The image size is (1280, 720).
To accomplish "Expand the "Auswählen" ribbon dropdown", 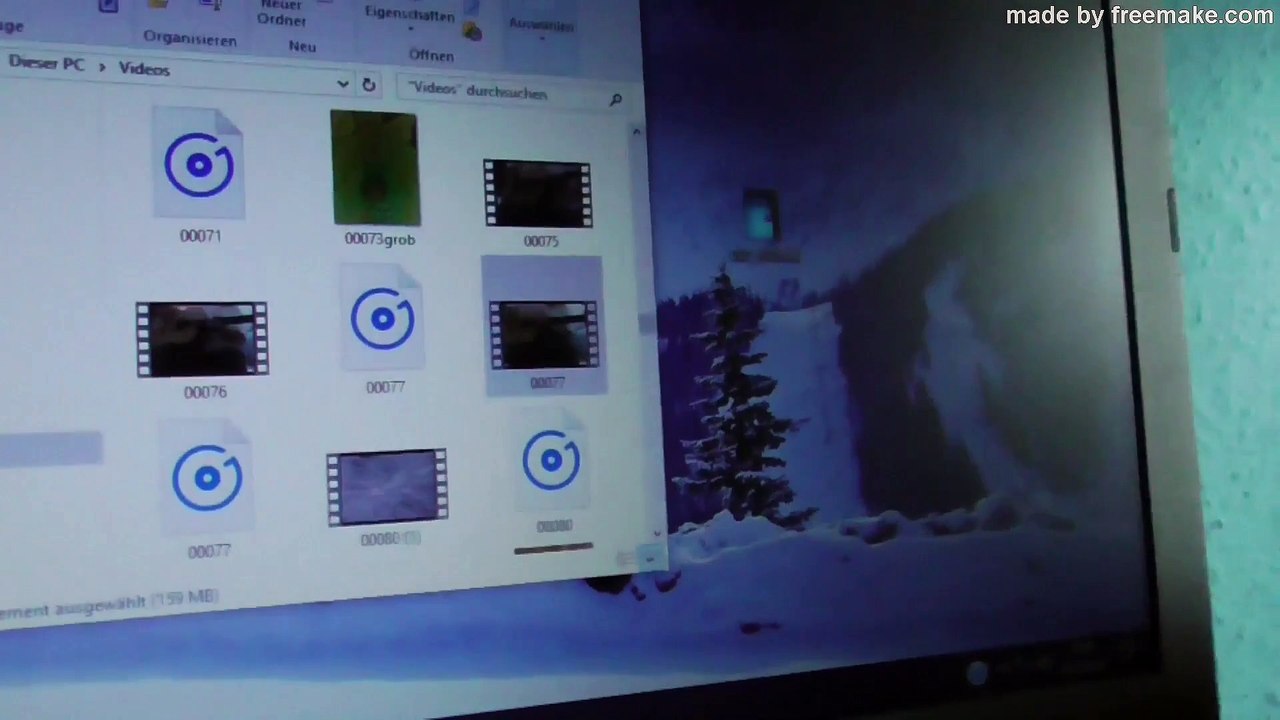I will coord(541,25).
